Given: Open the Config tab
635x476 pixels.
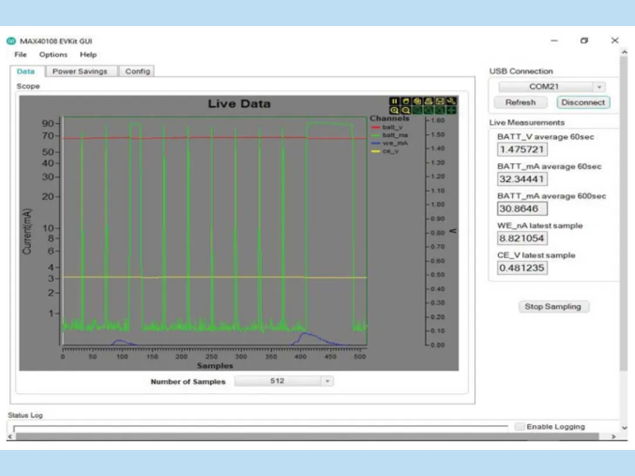Looking at the screenshot, I should [137, 71].
